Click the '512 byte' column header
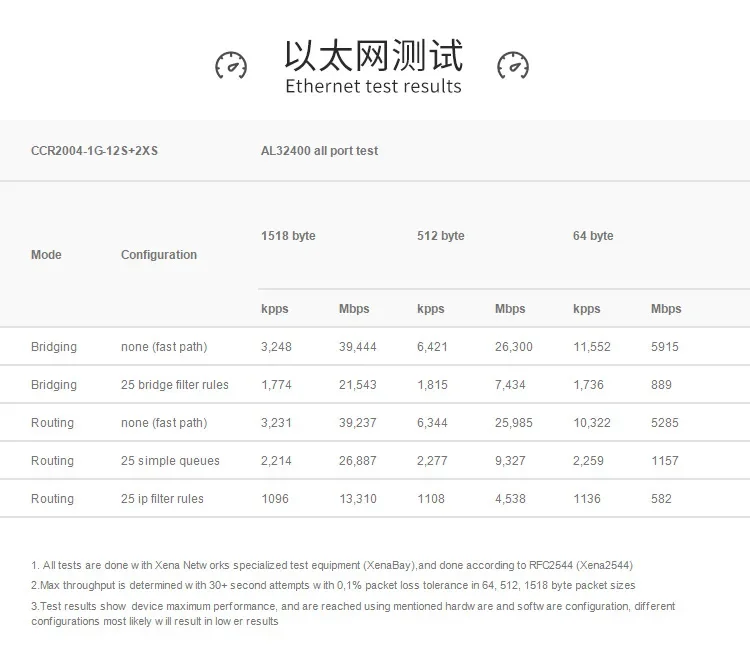The width and height of the screenshot is (750, 669). tap(441, 236)
